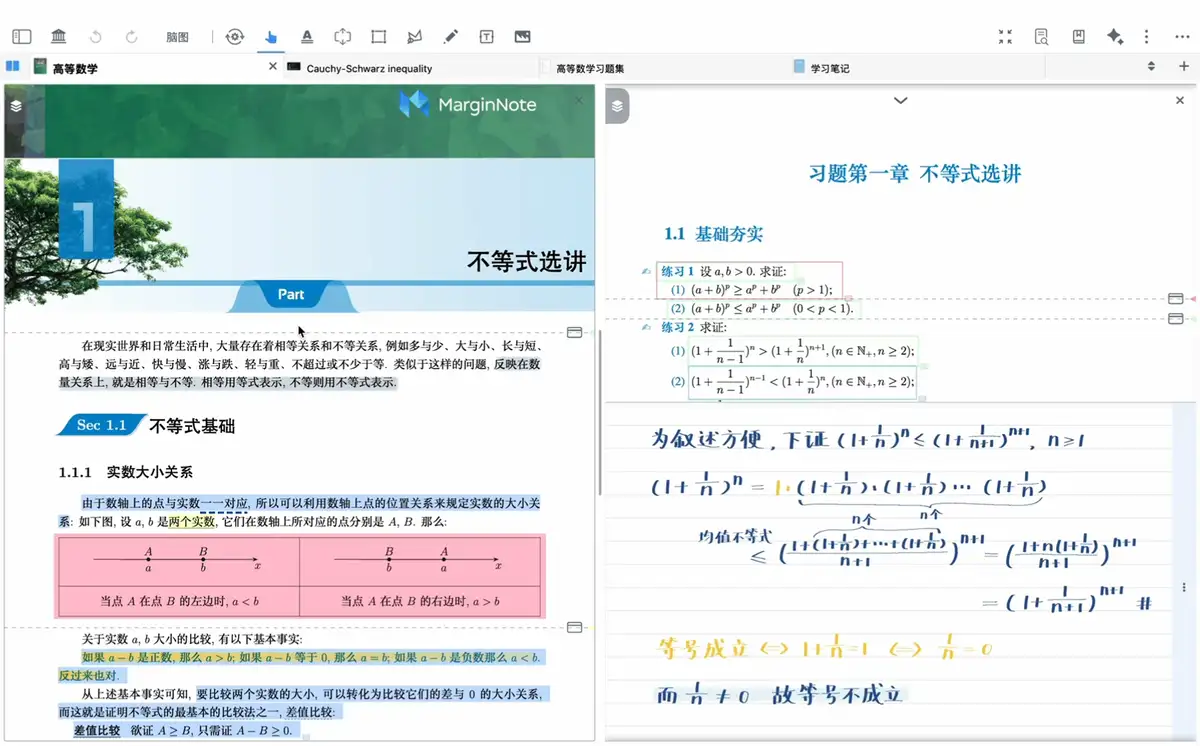Click the undo arrow icon
Viewport: 1200px width, 746px height.
(95, 37)
